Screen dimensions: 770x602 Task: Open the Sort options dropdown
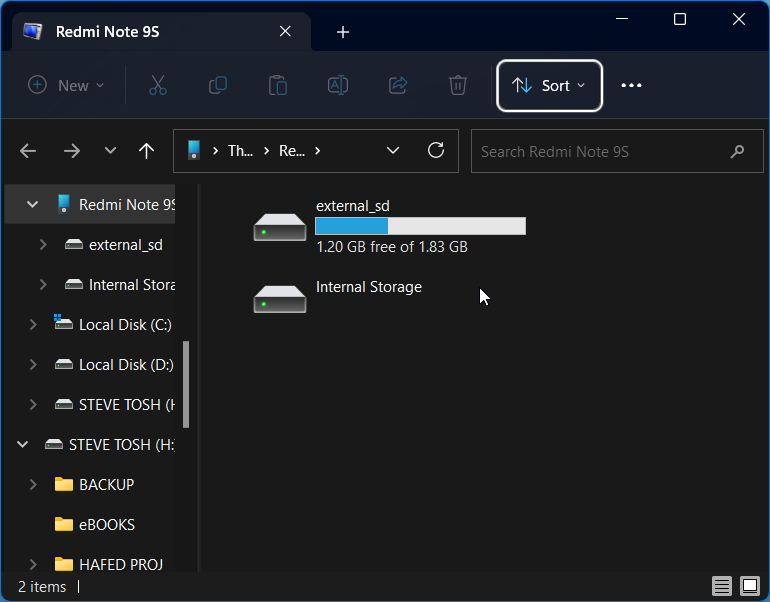[550, 85]
